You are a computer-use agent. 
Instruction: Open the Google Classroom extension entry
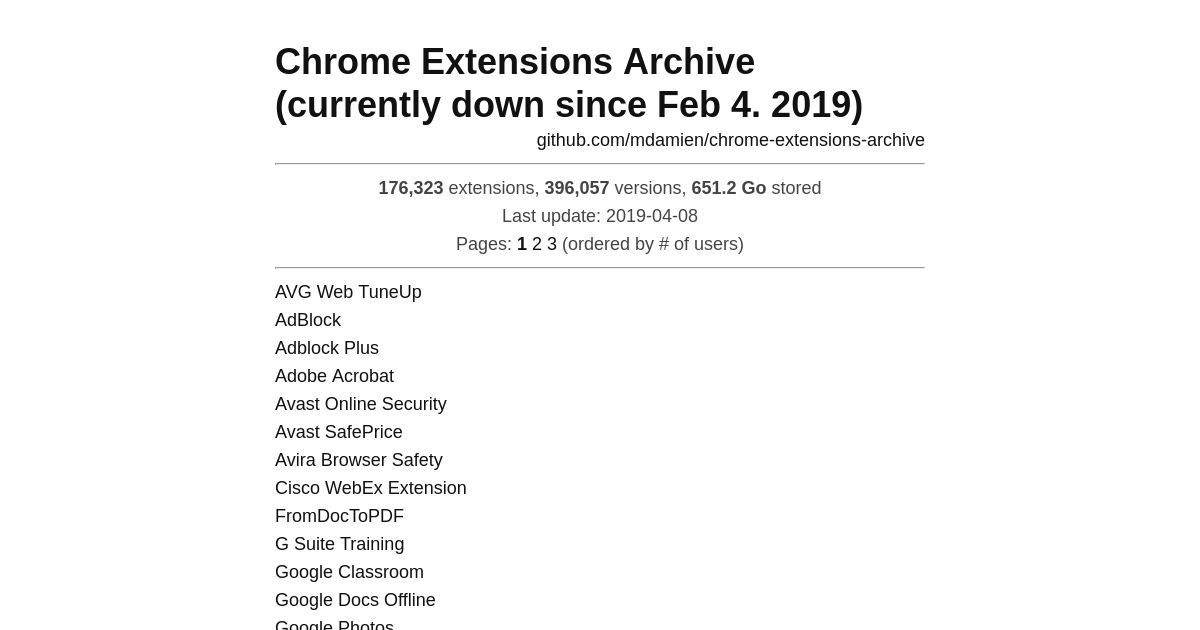[349, 572]
